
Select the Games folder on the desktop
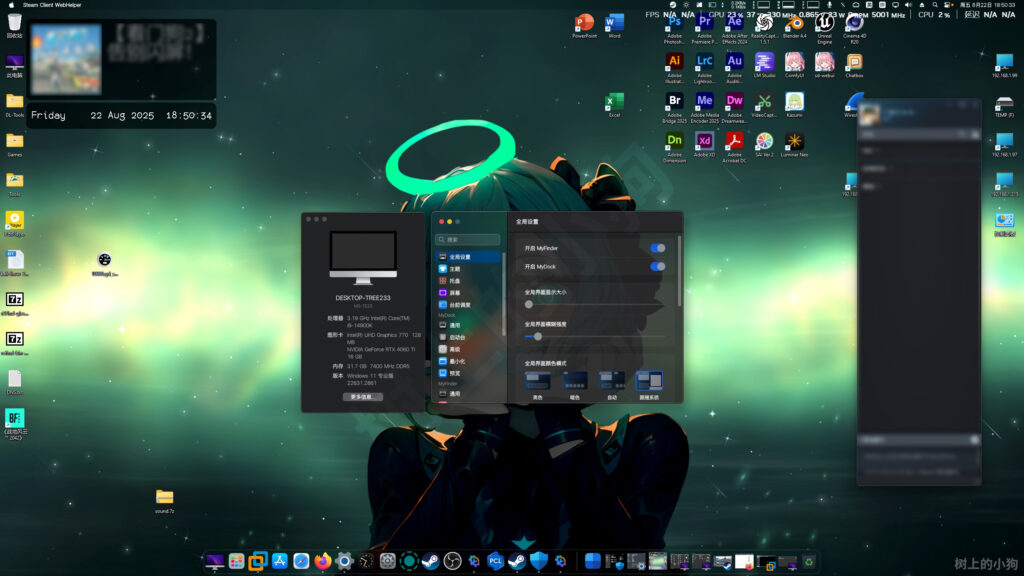14,145
